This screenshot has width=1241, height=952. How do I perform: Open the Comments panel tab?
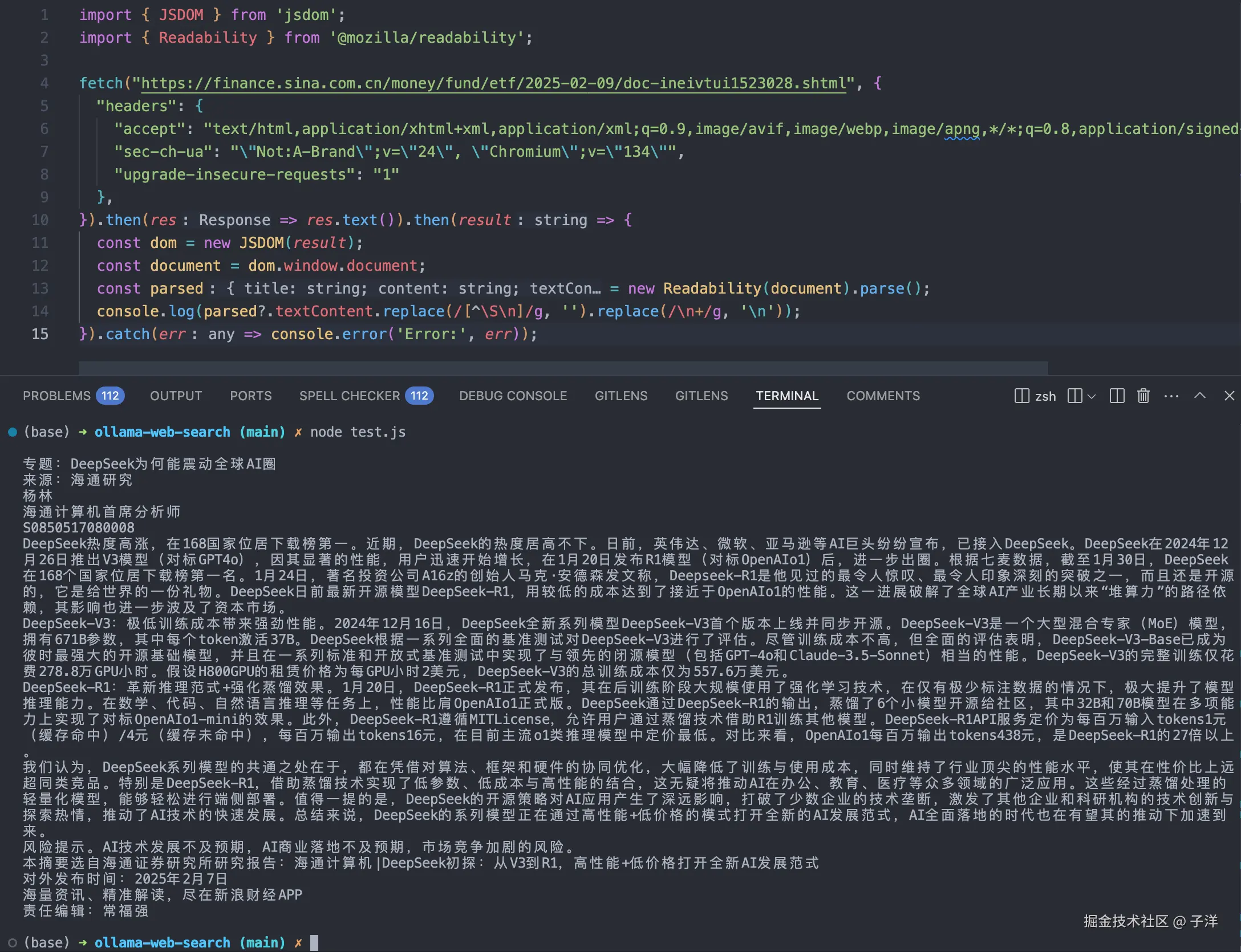tap(883, 396)
